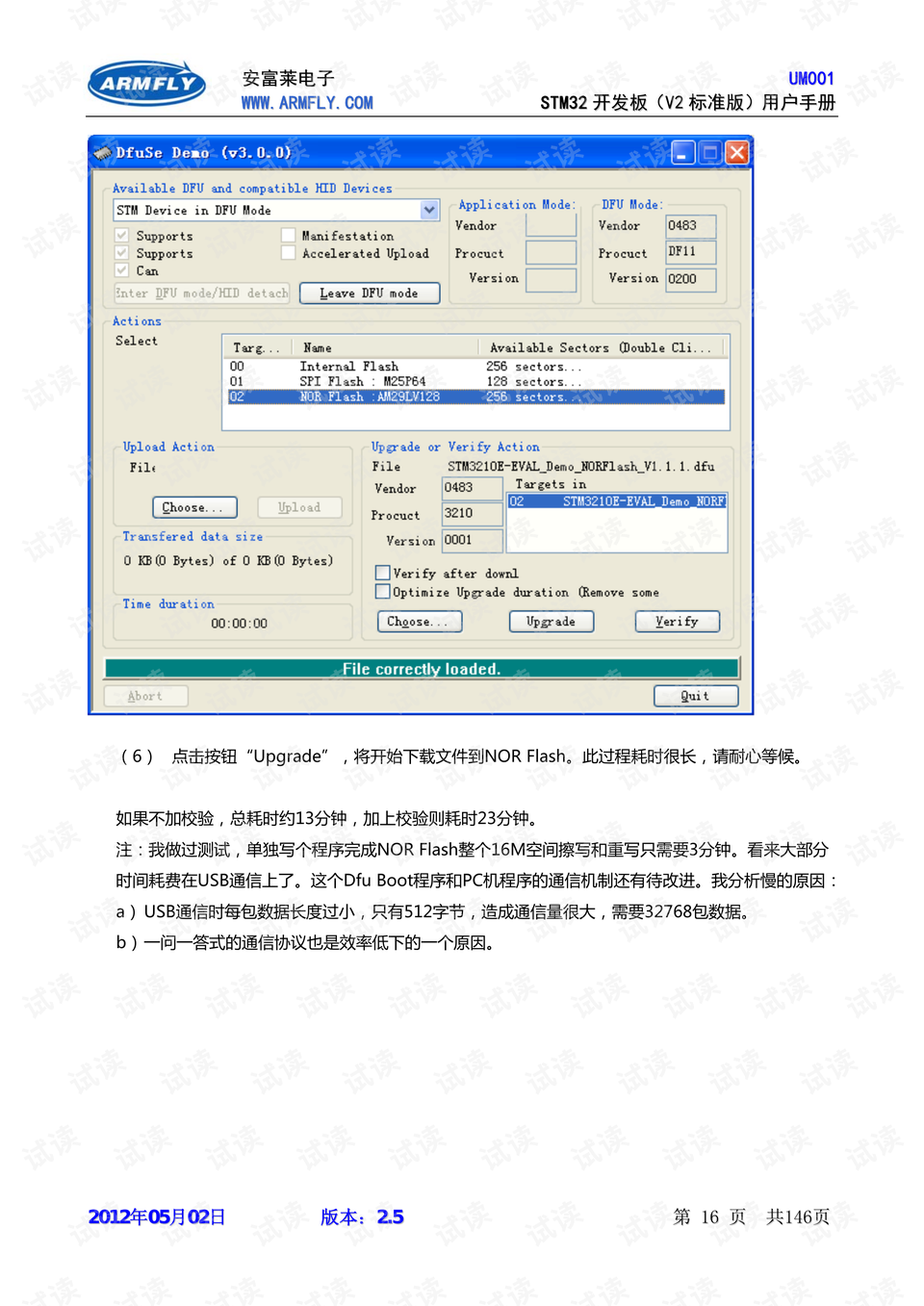Click Upgrade Product field 3210
The width and height of the screenshot is (924, 1306).
(x=472, y=514)
